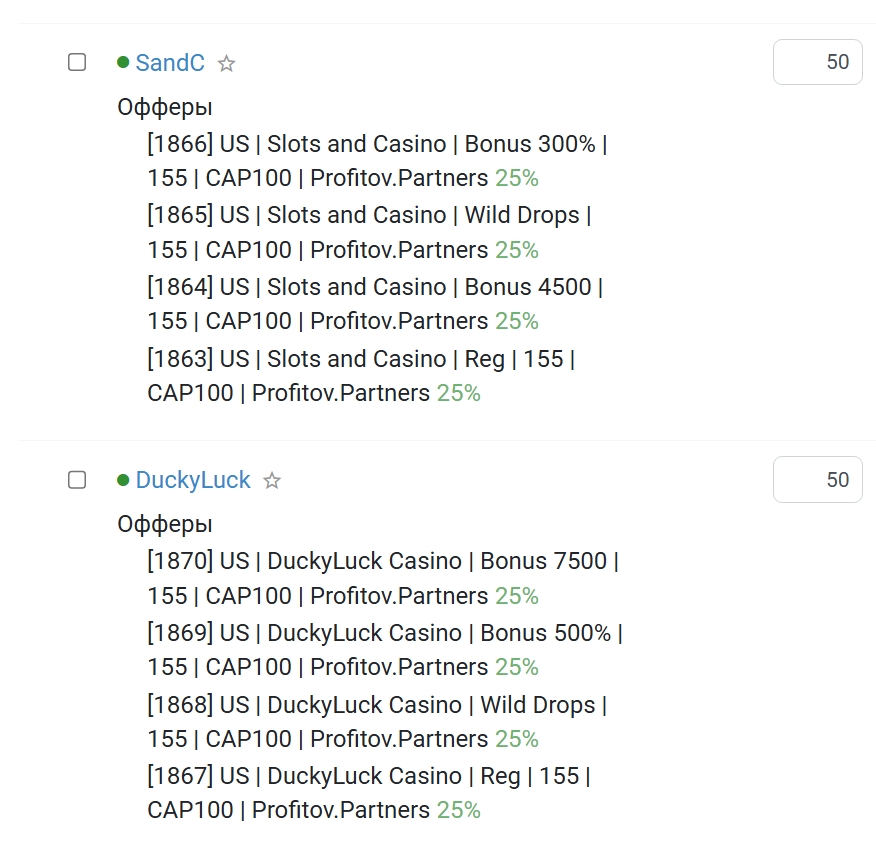Click the green status dot next to DuckyLuck
876x859 pixels.
coord(123,480)
